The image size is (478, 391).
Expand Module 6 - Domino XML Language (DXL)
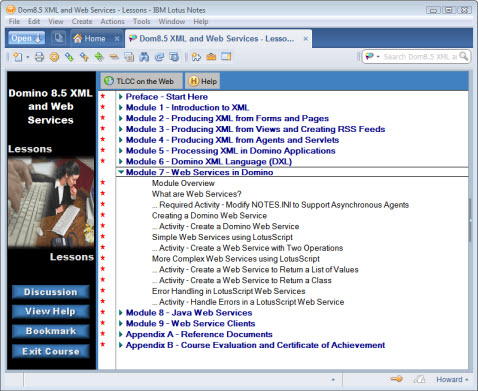[x=121, y=162]
